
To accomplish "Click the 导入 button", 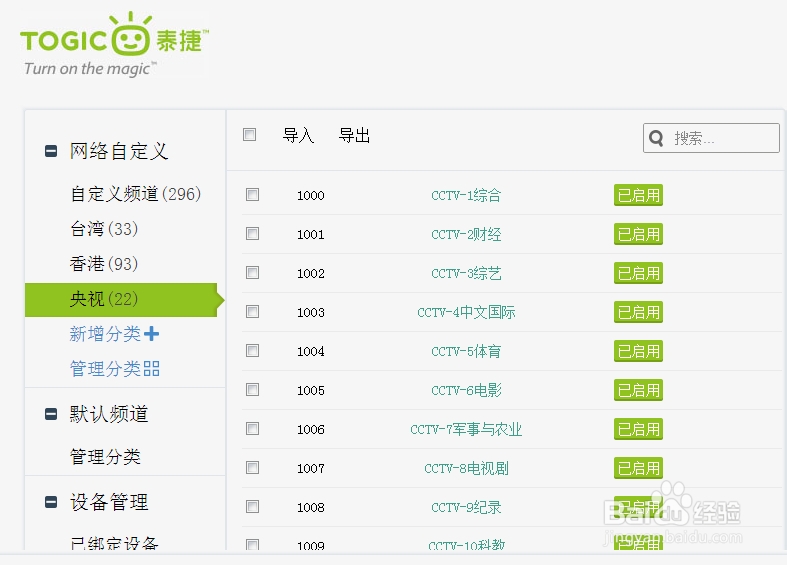I will 298,135.
